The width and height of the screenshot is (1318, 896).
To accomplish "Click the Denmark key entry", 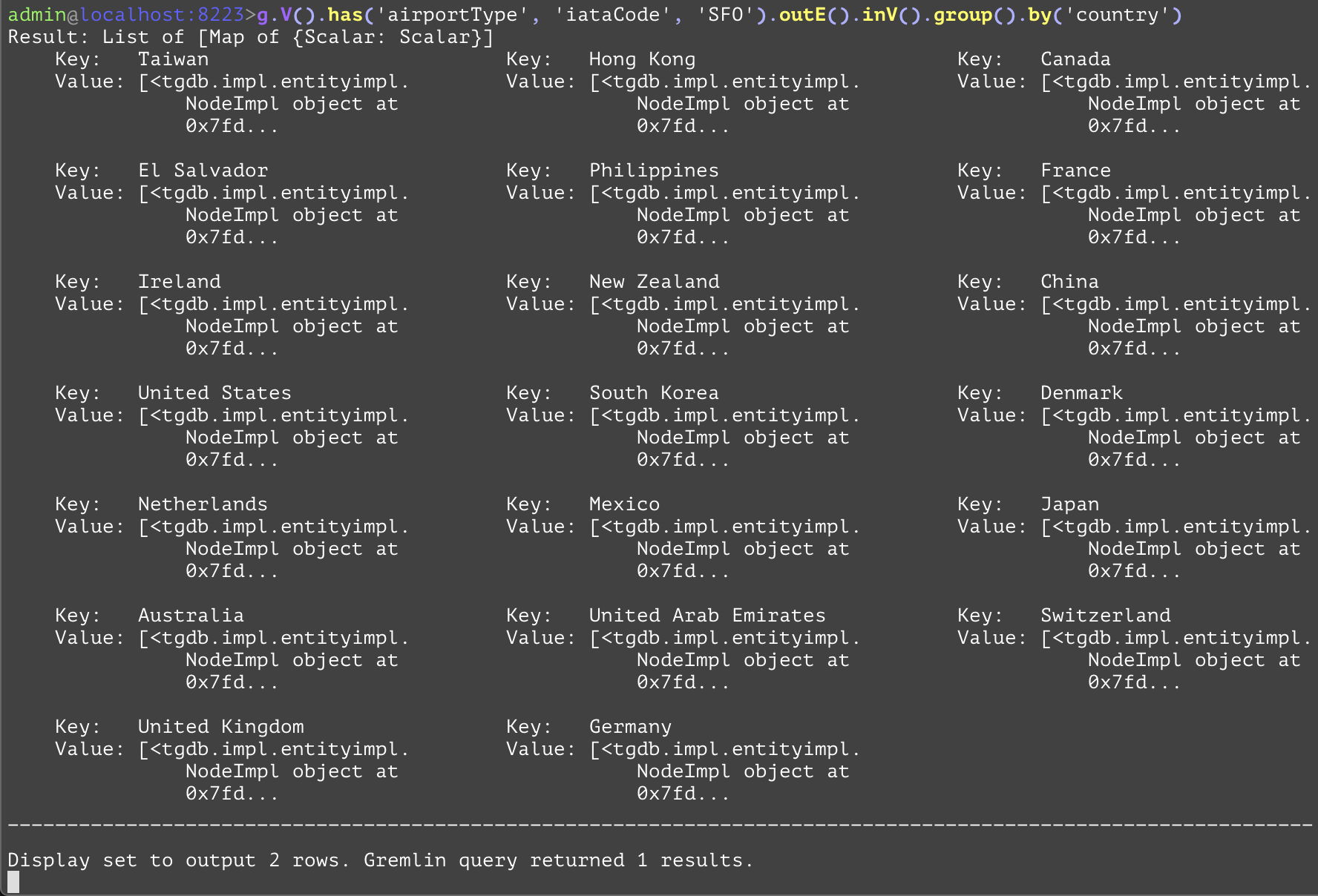I will (1081, 393).
